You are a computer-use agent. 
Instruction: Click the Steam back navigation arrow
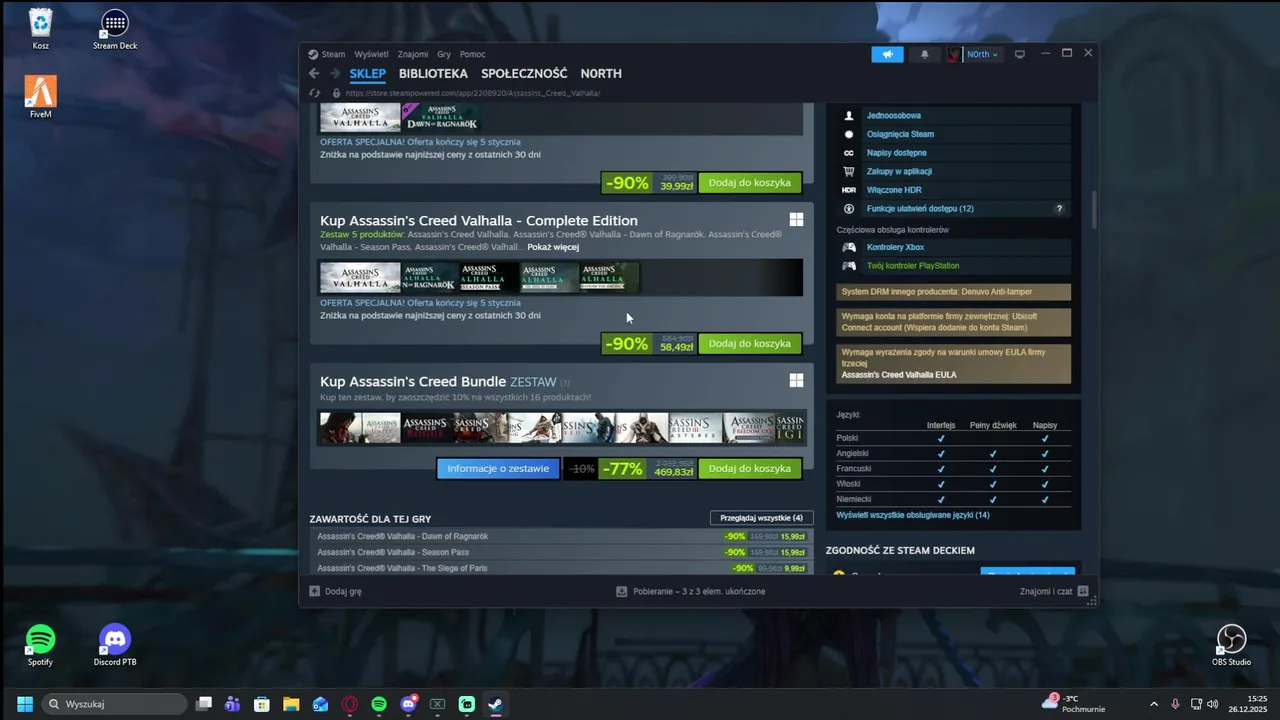click(x=314, y=73)
